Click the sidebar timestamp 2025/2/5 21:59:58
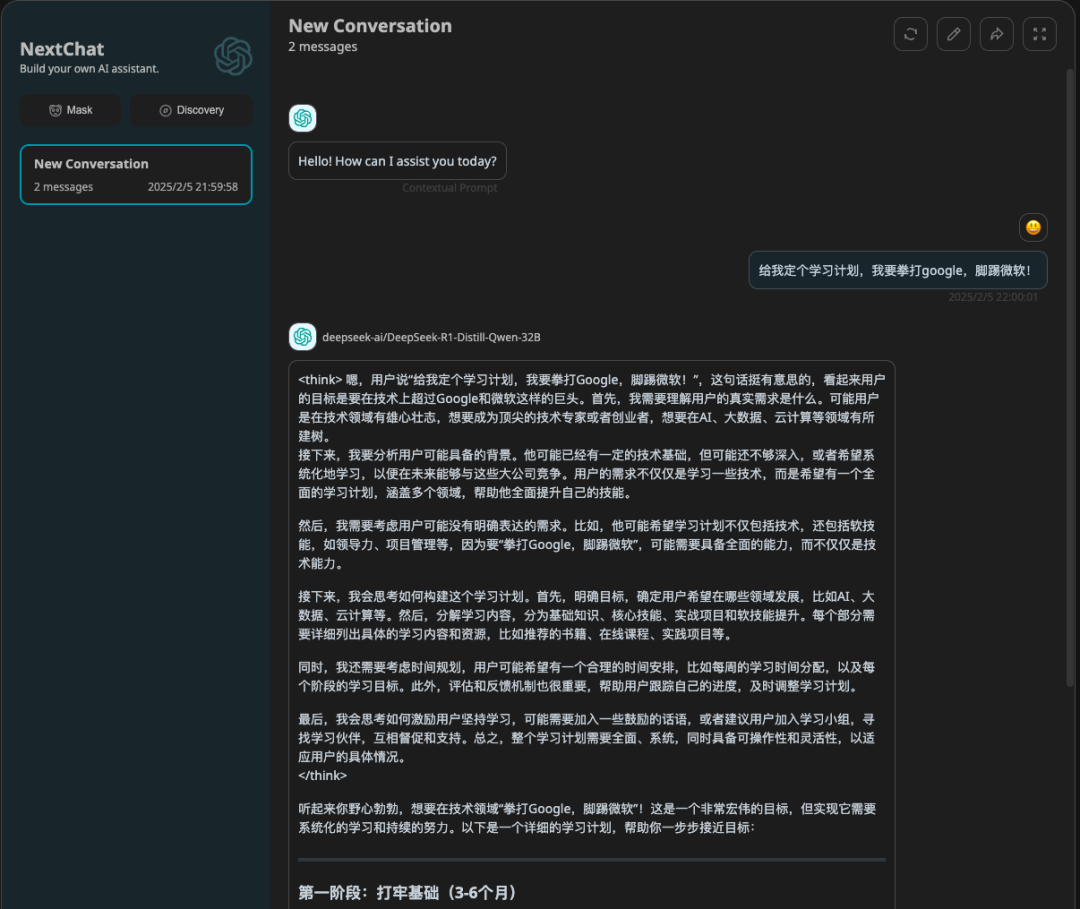This screenshot has width=1080, height=909. click(x=193, y=187)
